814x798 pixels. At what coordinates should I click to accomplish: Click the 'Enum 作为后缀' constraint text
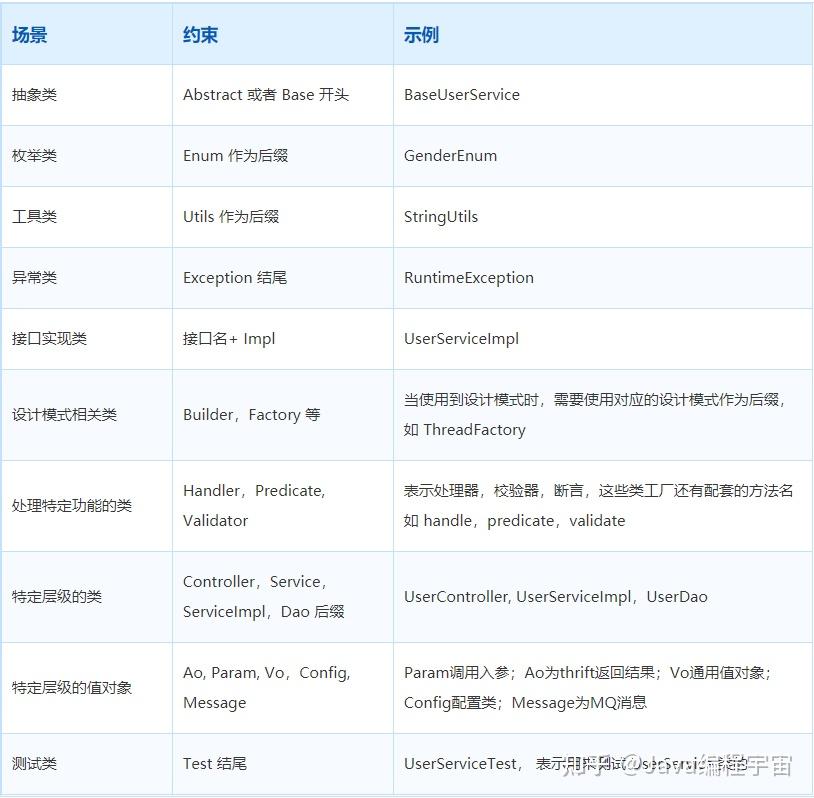tap(235, 156)
